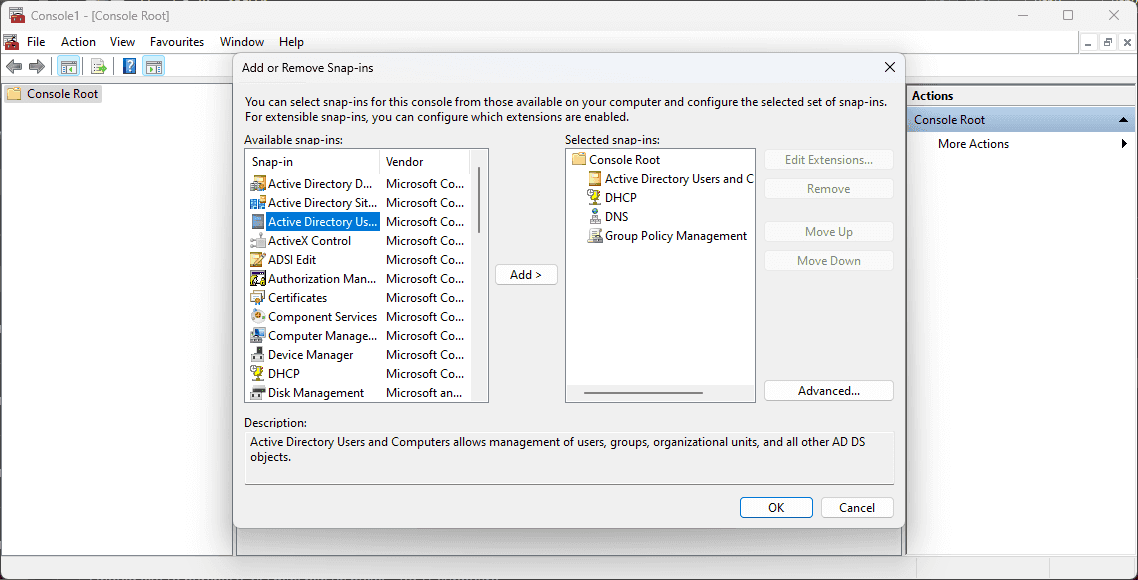
Task: Click the Device Manager snap-in icon
Action: pos(258,355)
